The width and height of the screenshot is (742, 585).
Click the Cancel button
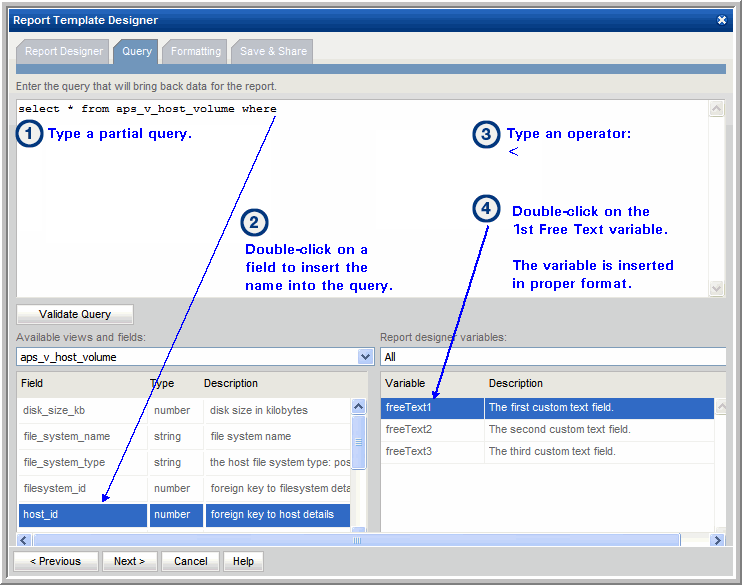tap(190, 561)
